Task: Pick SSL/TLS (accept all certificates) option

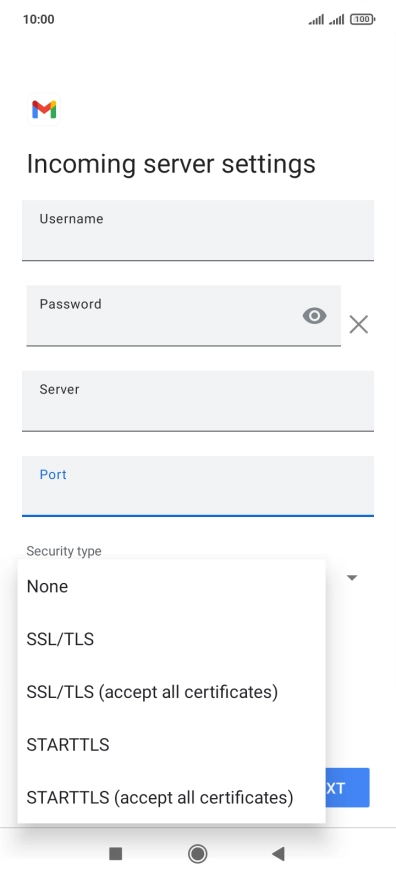Action: point(171,691)
